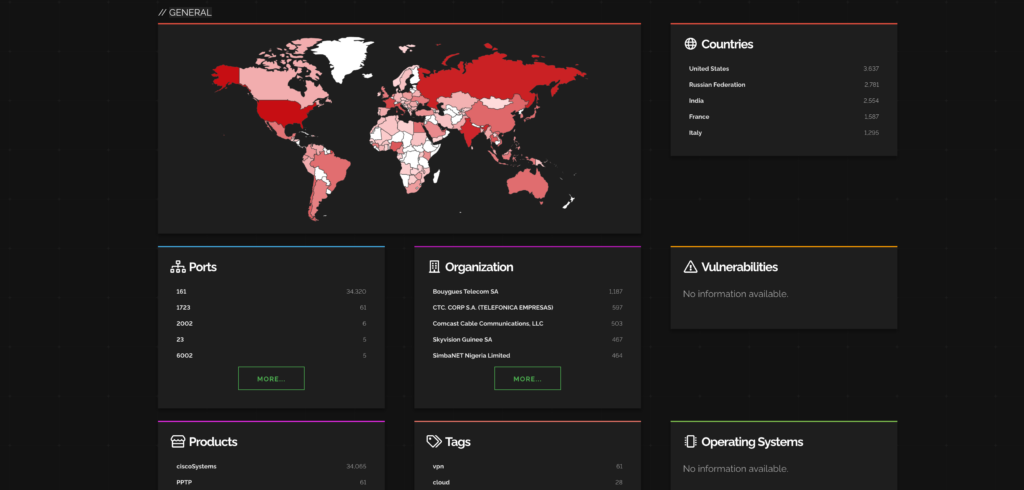Select Comcast Cable Communications, LLC
1024x490 pixels.
point(487,323)
